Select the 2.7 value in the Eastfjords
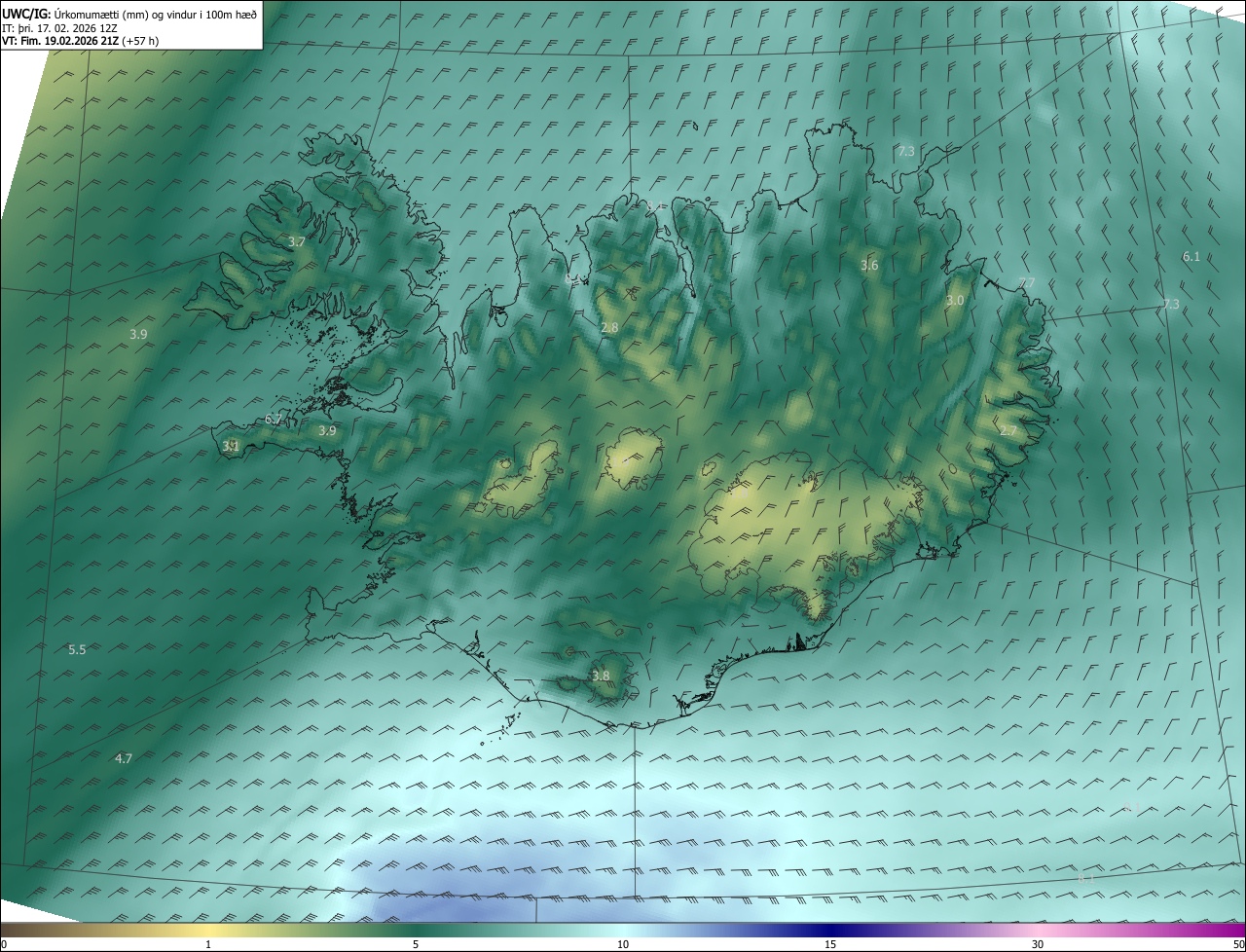The width and height of the screenshot is (1246, 952). (1008, 430)
